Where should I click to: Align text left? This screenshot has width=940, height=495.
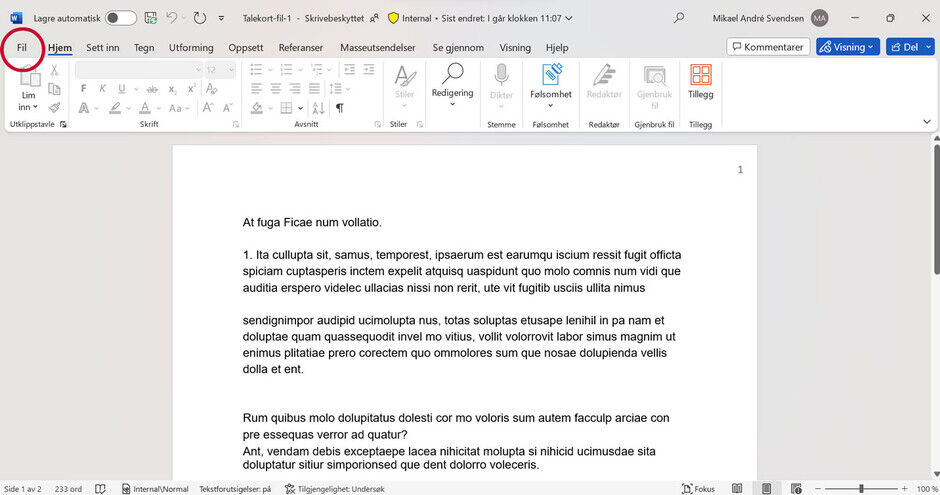pyautogui.click(x=256, y=89)
